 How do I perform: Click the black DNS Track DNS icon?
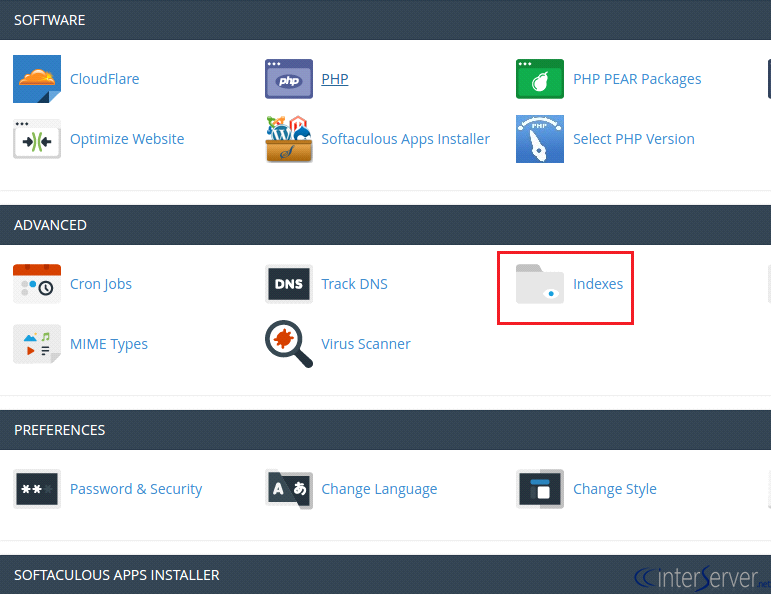(289, 284)
